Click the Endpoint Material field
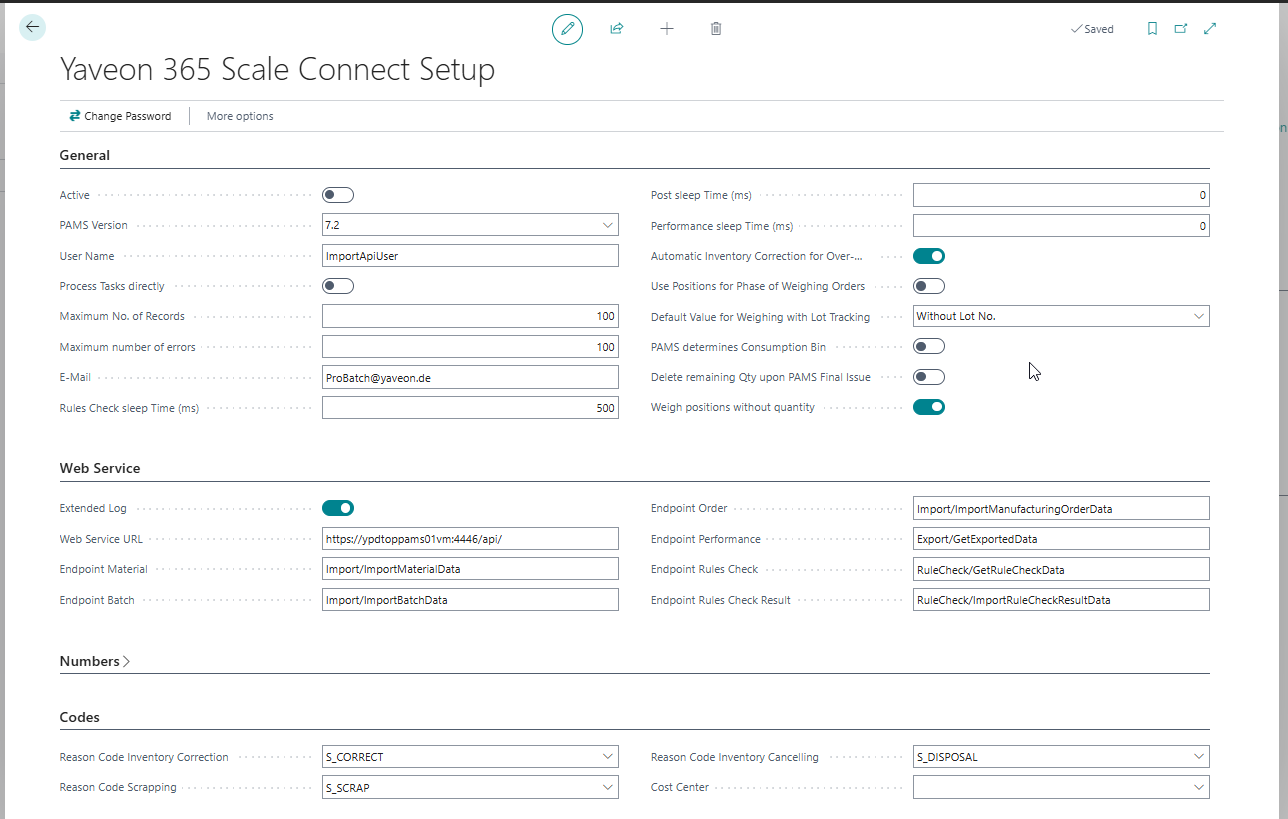 coord(470,569)
